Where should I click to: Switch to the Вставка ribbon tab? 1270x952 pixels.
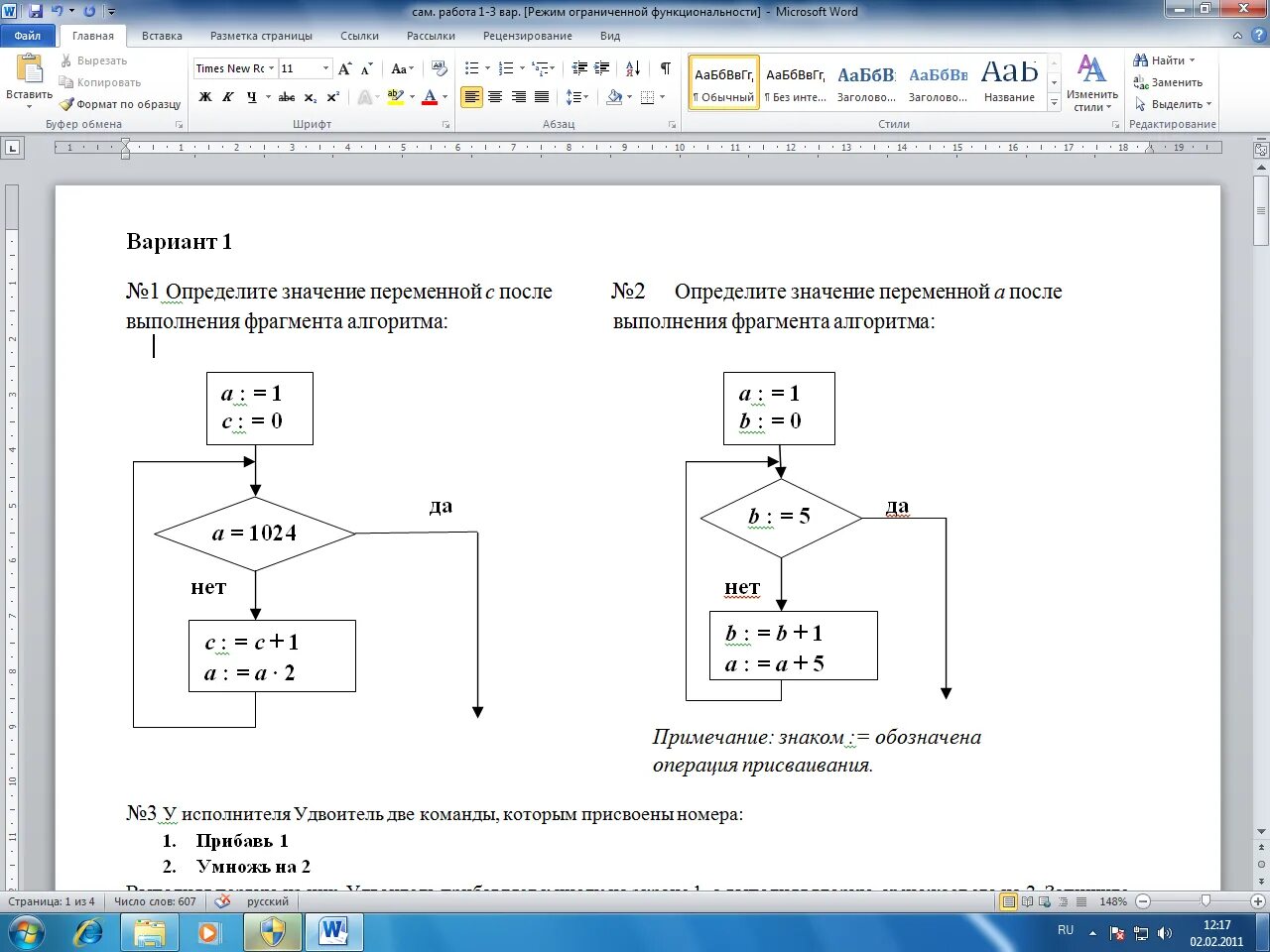pyautogui.click(x=162, y=36)
